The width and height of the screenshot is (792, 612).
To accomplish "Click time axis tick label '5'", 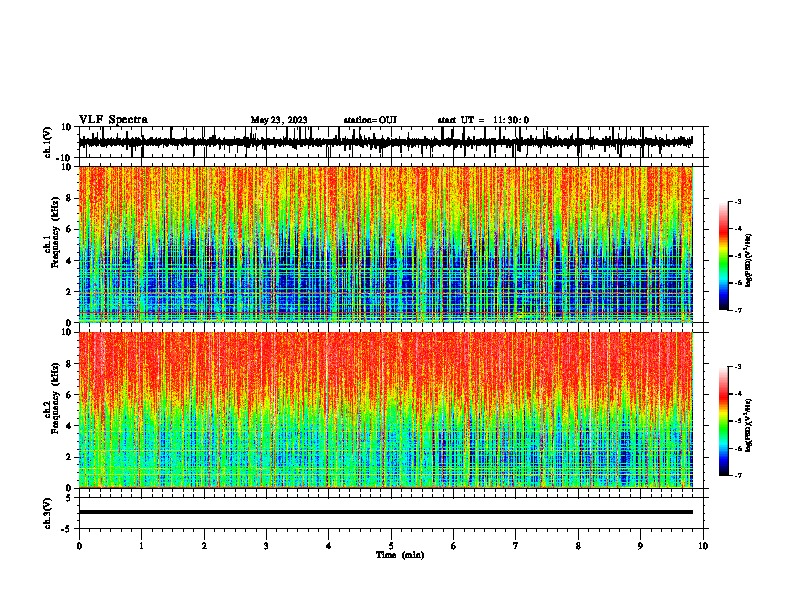I will pos(391,546).
